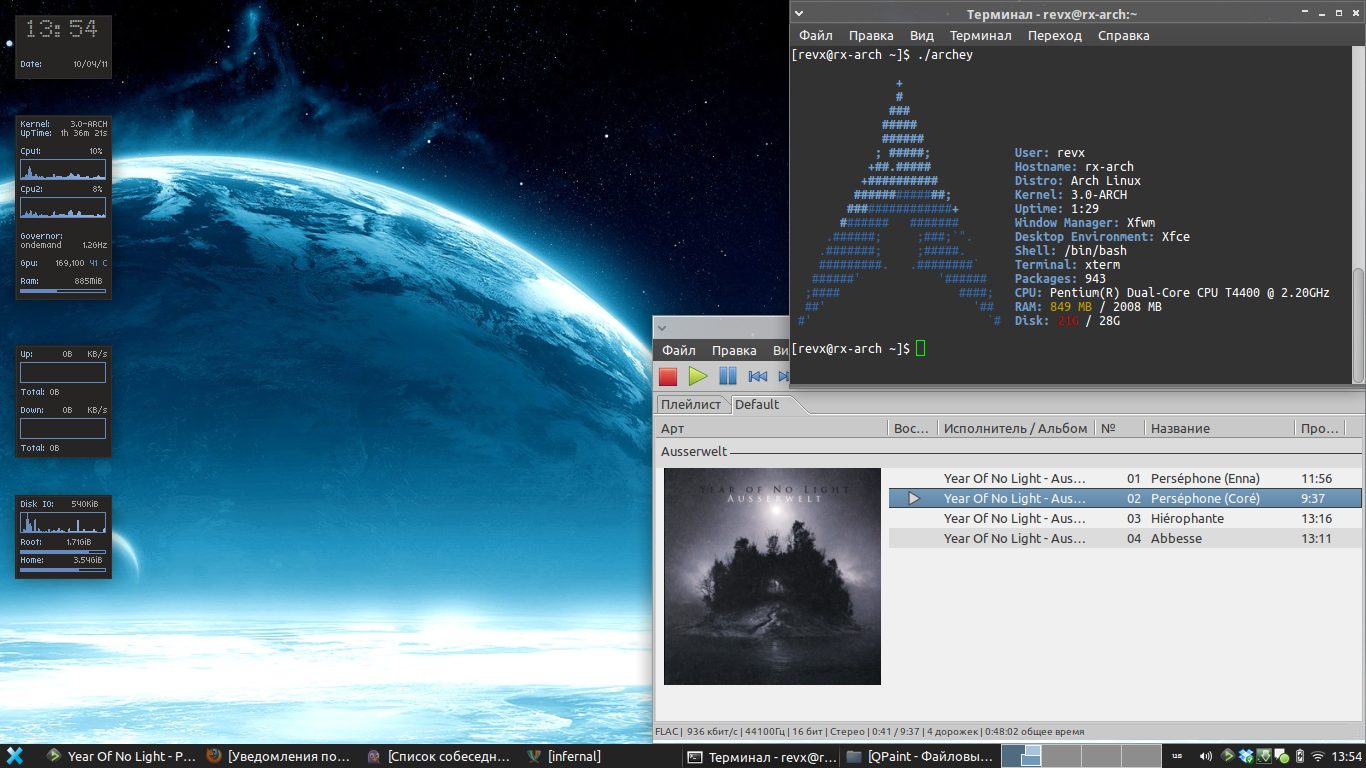Click the 13:11 duration of Abbesse
Screen dimensions: 1366x768
click(x=1316, y=538)
